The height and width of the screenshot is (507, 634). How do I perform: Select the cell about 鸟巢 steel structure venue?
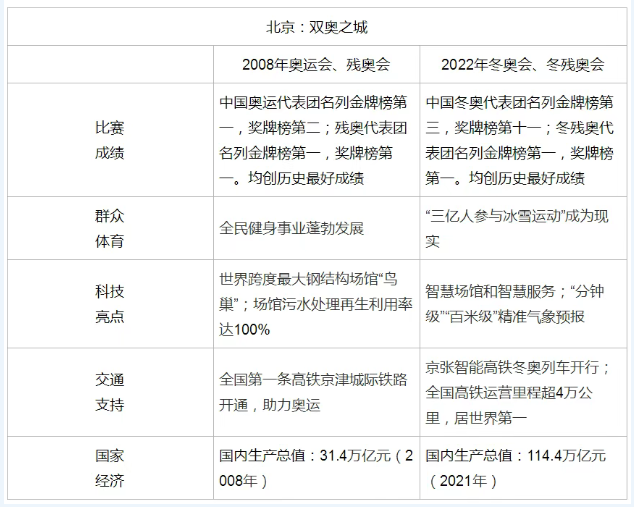[x=317, y=304]
